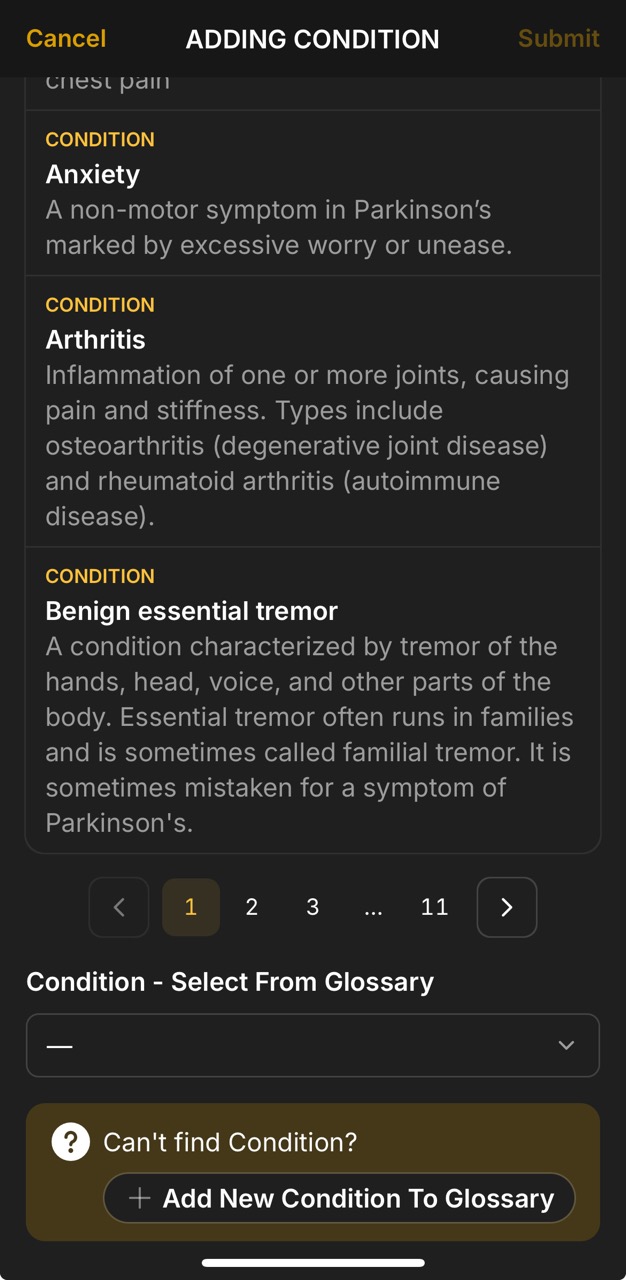Click the Can't find Condition banner

(x=313, y=1141)
